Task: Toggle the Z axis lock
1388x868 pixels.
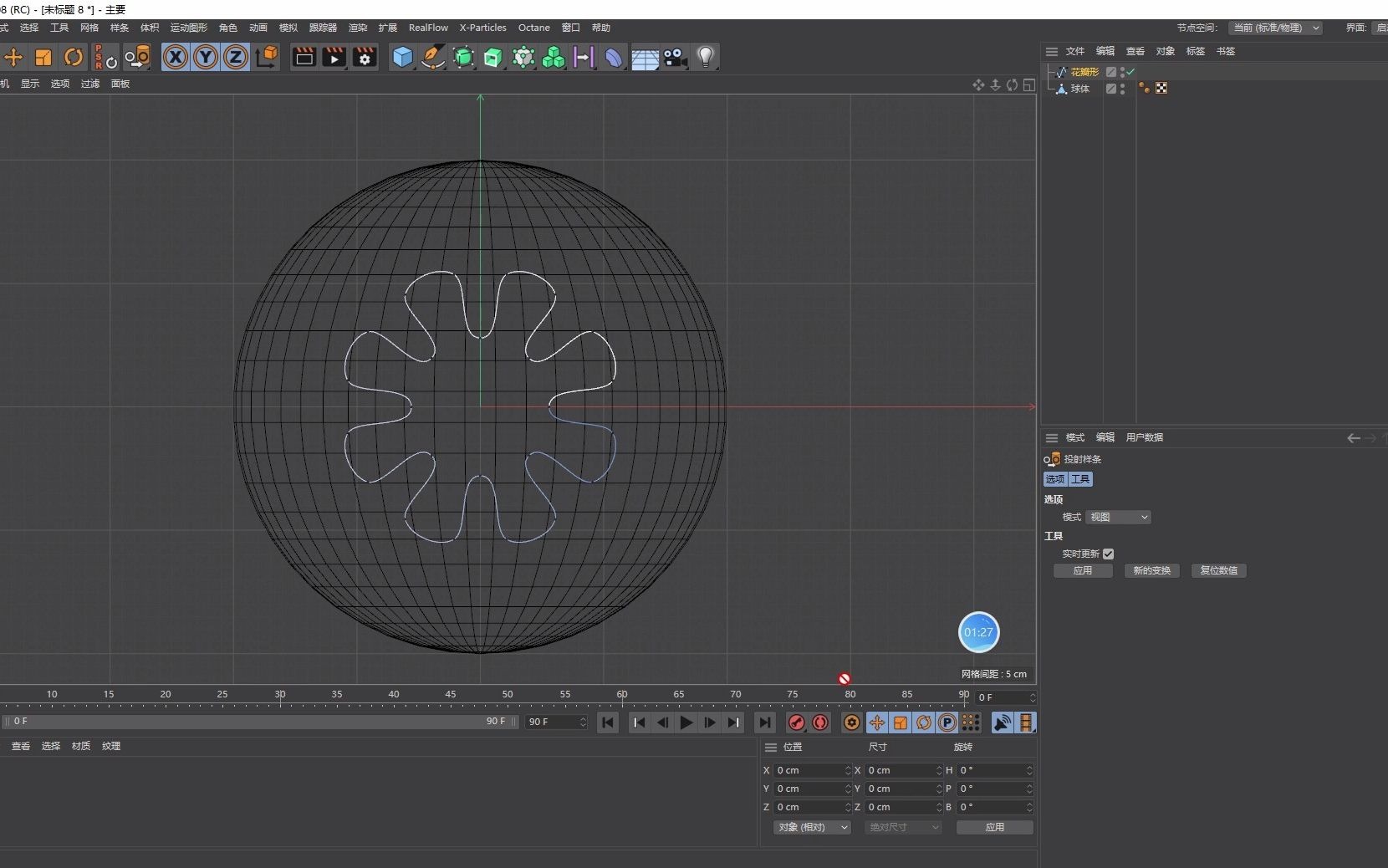Action: coord(236,57)
